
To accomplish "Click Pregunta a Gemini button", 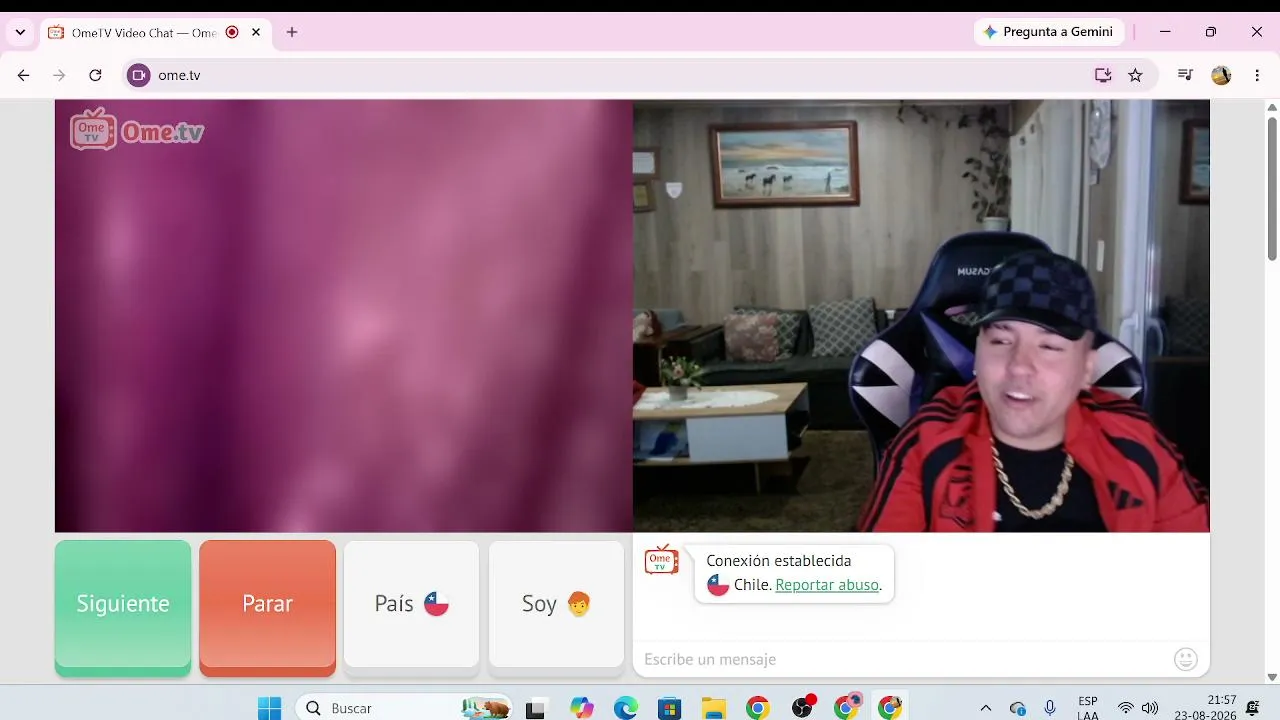I will click(x=1048, y=32).
